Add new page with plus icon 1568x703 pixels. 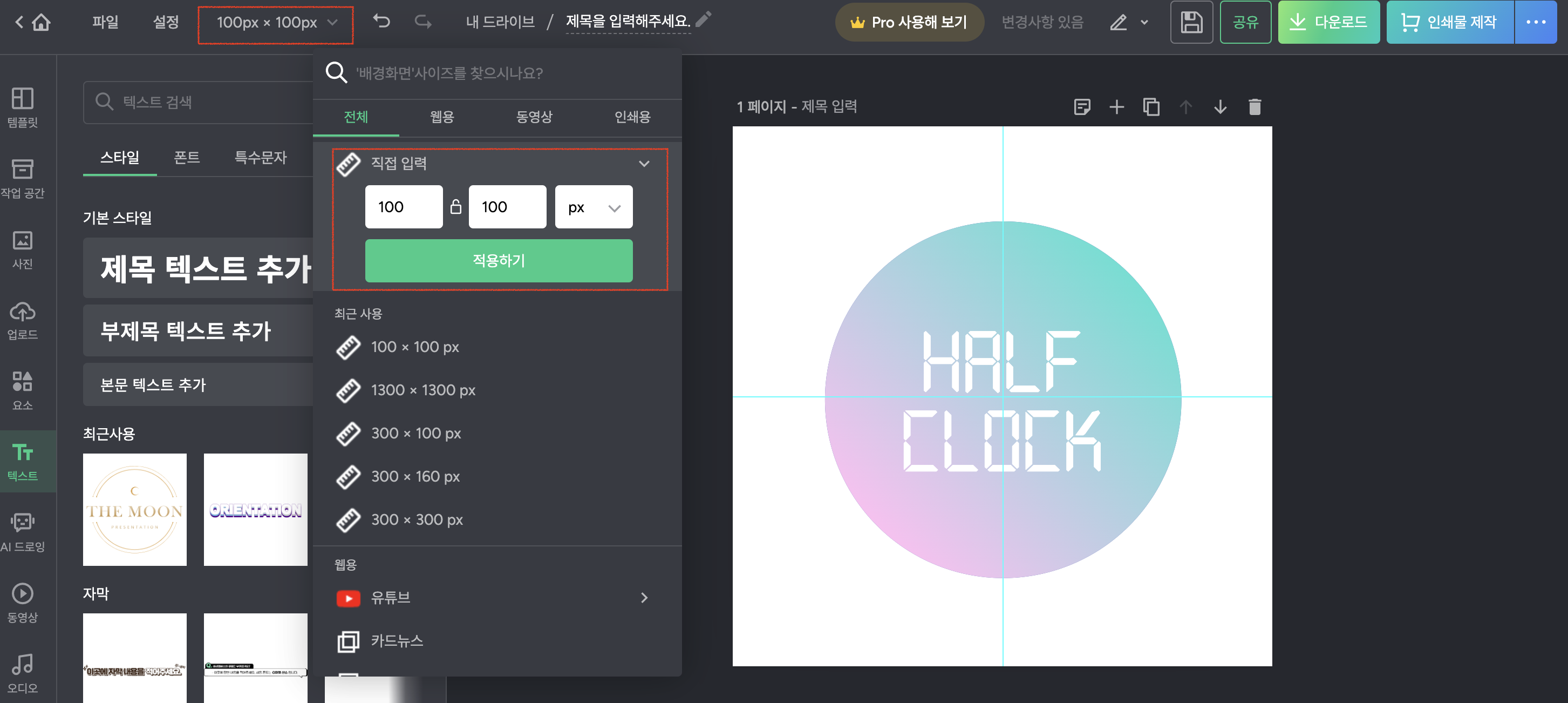tap(1116, 107)
